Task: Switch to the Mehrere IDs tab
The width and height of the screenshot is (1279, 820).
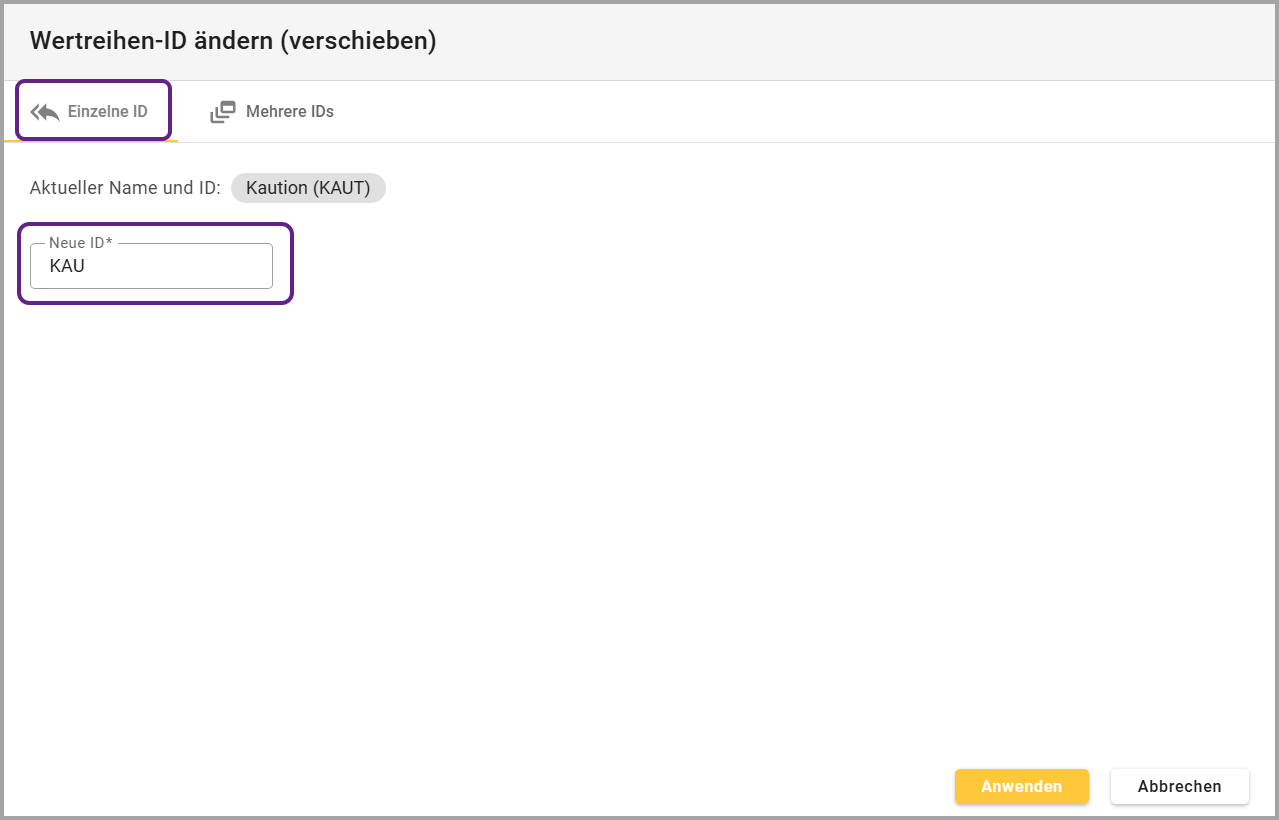Action: pyautogui.click(x=289, y=112)
